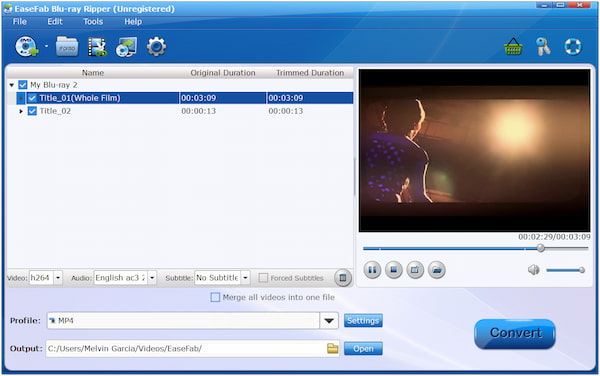Viewport: 600px width, 376px height.
Task: Click the yellow folder browse output icon
Action: pos(333,348)
